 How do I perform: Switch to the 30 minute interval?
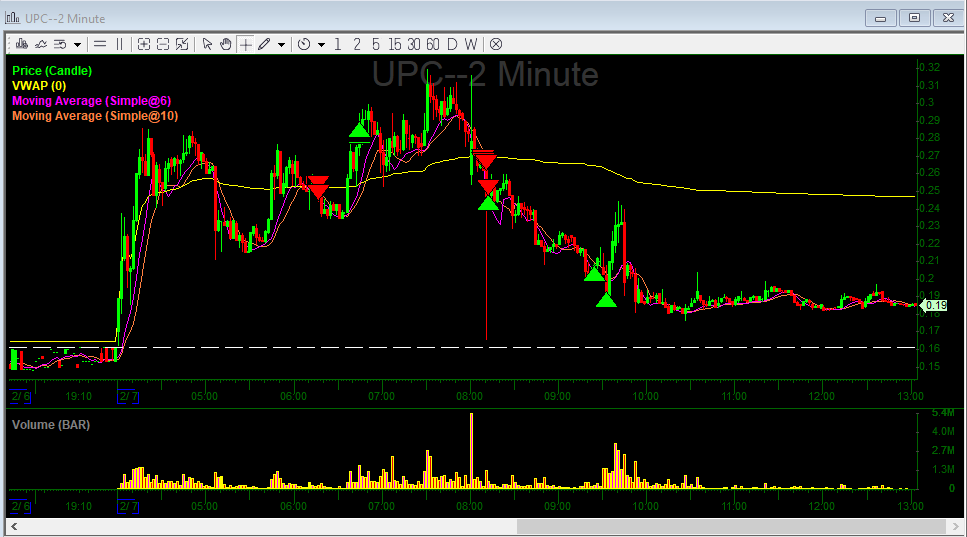coord(414,44)
